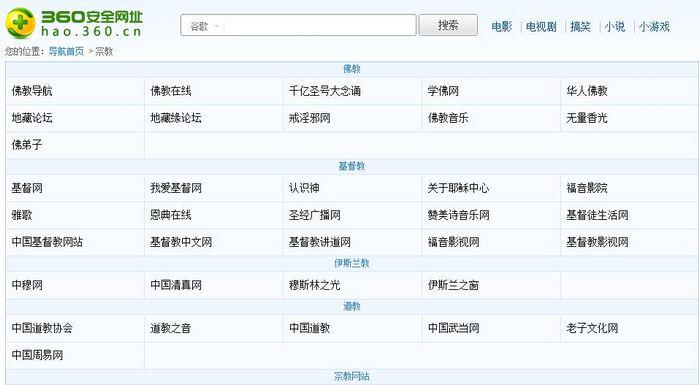This screenshot has width=700, height=385.
Task: Open the 戒淫邪网 link
Action: pos(309,118)
